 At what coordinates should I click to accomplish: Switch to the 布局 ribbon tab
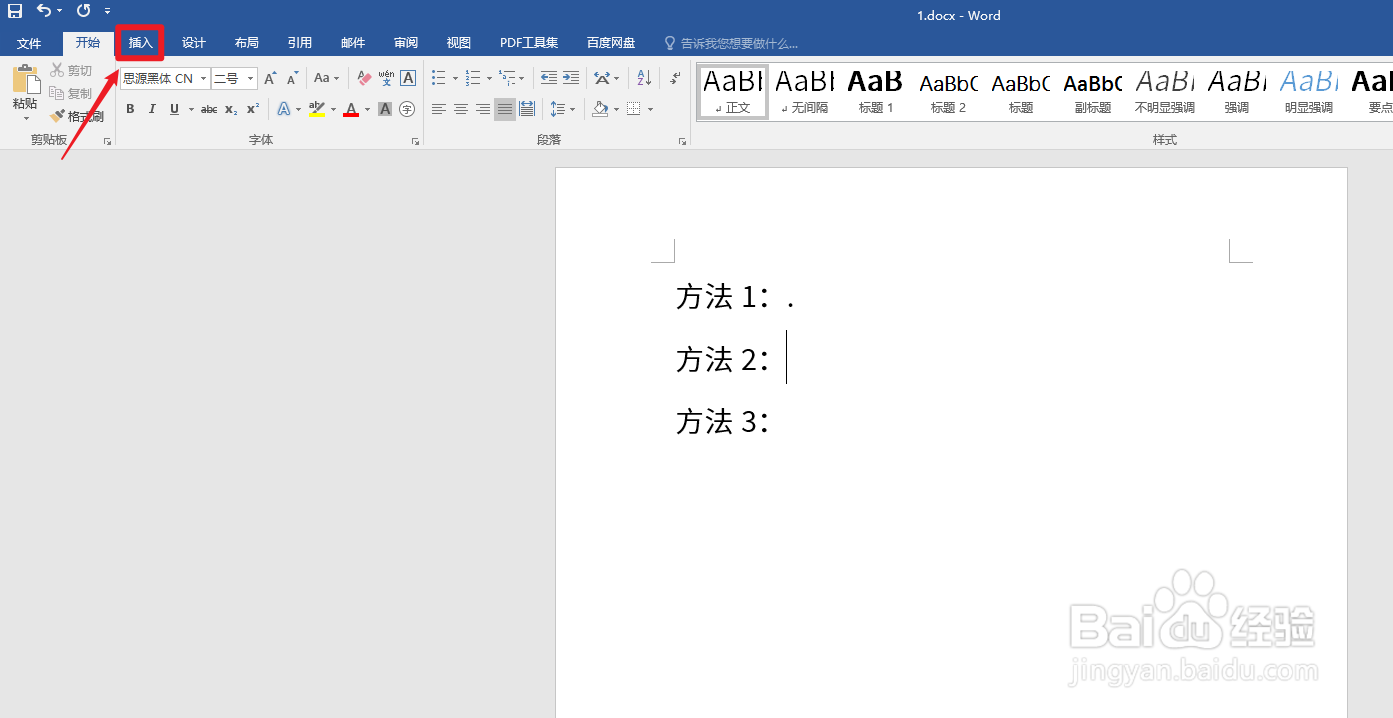(x=246, y=43)
